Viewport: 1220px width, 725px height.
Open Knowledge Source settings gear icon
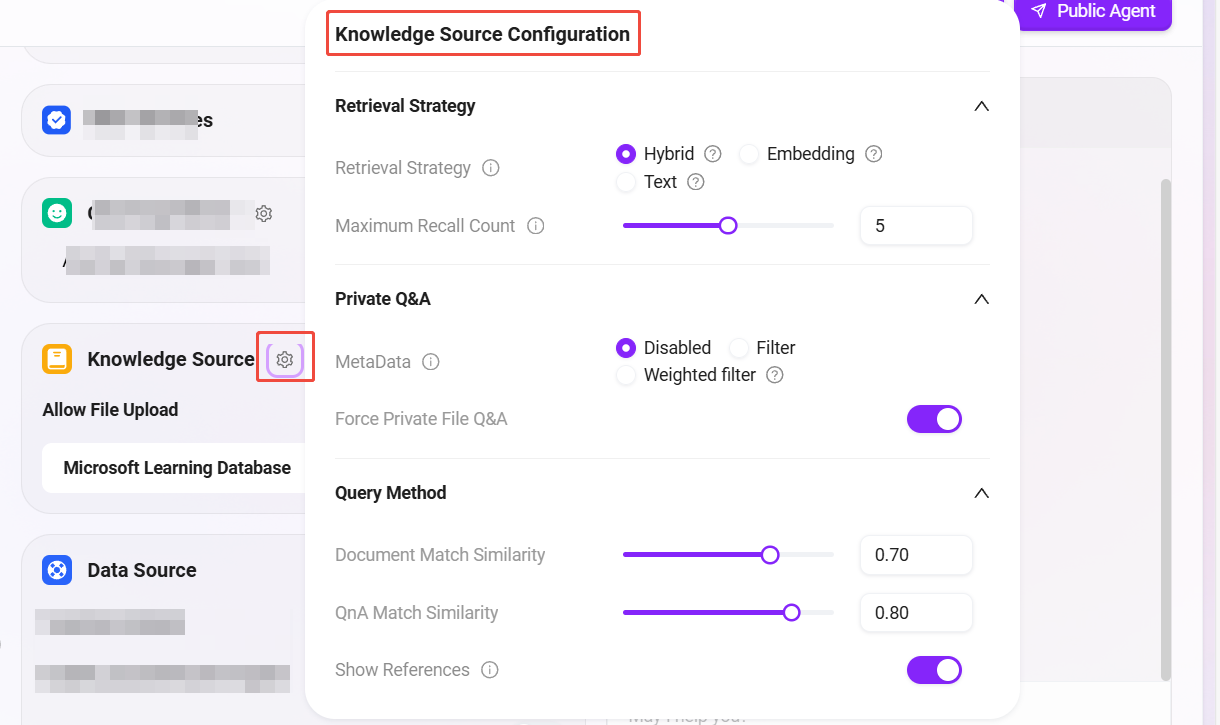(285, 359)
